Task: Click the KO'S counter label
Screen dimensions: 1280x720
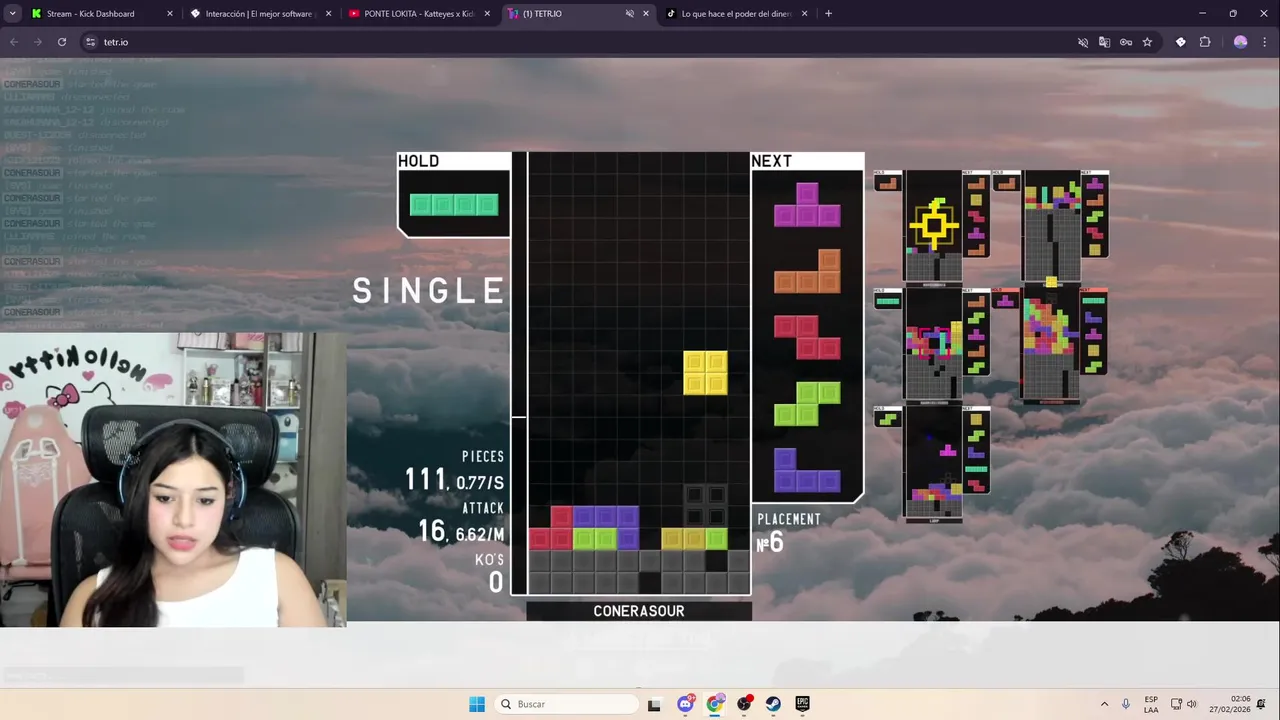Action: tap(490, 560)
